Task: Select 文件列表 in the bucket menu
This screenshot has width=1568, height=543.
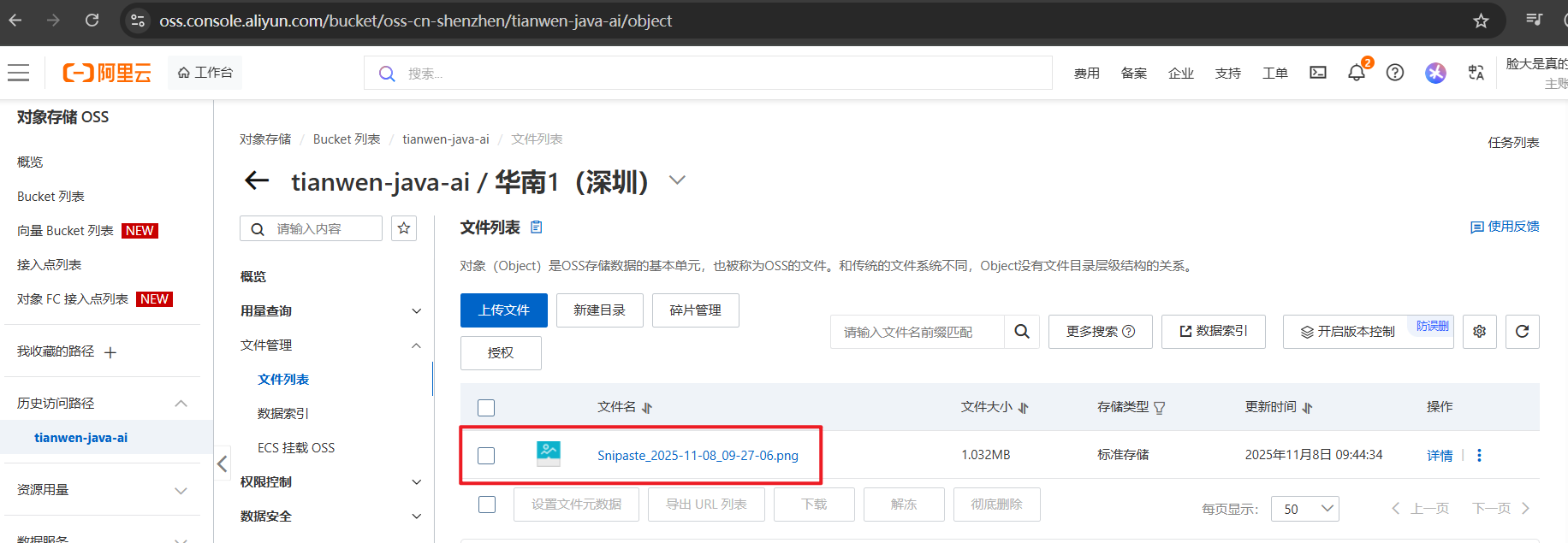Action: (x=283, y=380)
